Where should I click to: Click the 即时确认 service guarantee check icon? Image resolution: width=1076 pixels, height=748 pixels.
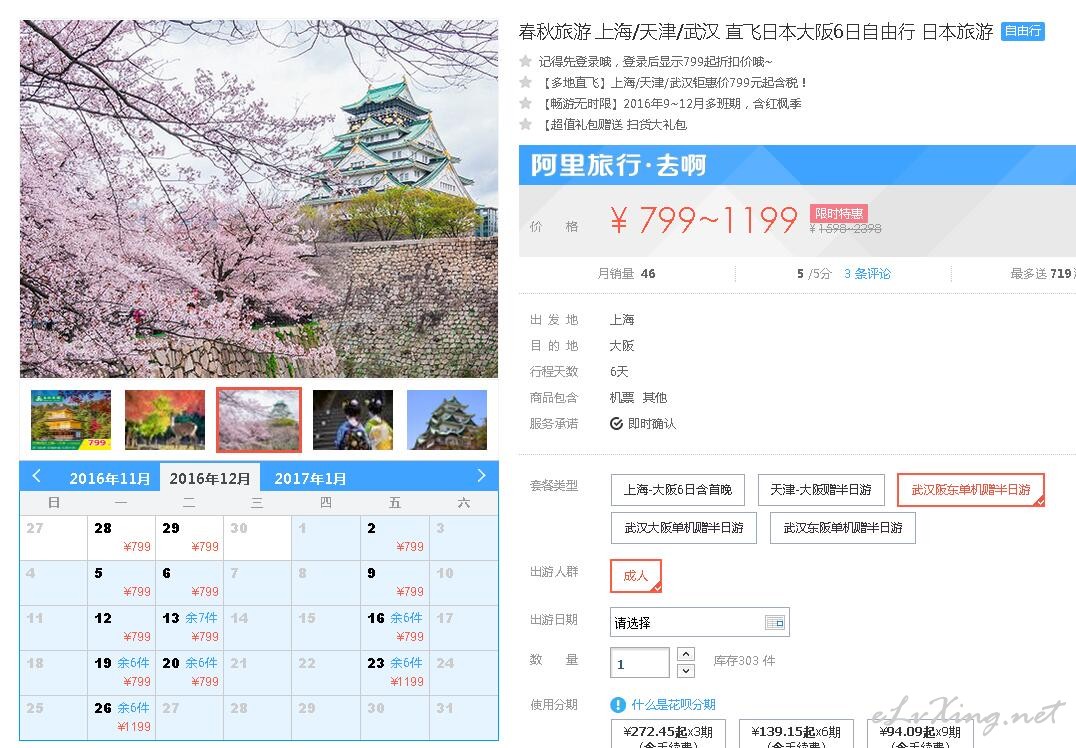[616, 423]
